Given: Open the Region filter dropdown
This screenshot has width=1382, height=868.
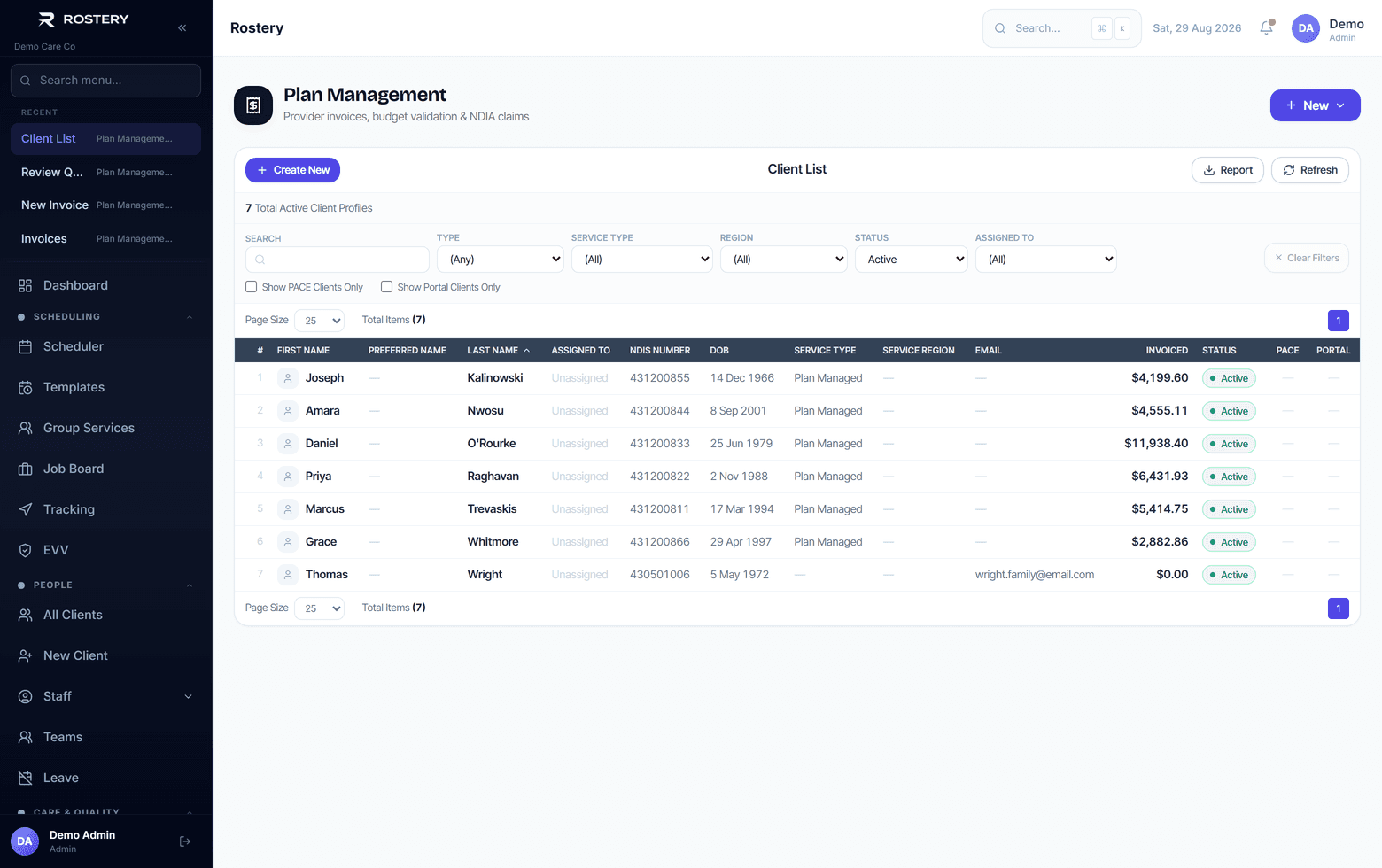Looking at the screenshot, I should click(x=784, y=260).
